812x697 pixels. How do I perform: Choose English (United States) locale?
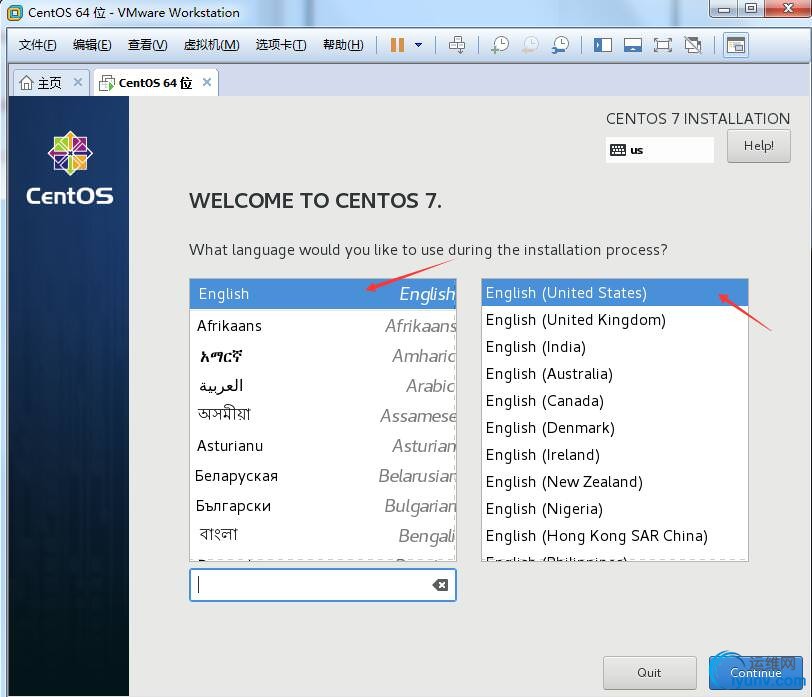615,293
